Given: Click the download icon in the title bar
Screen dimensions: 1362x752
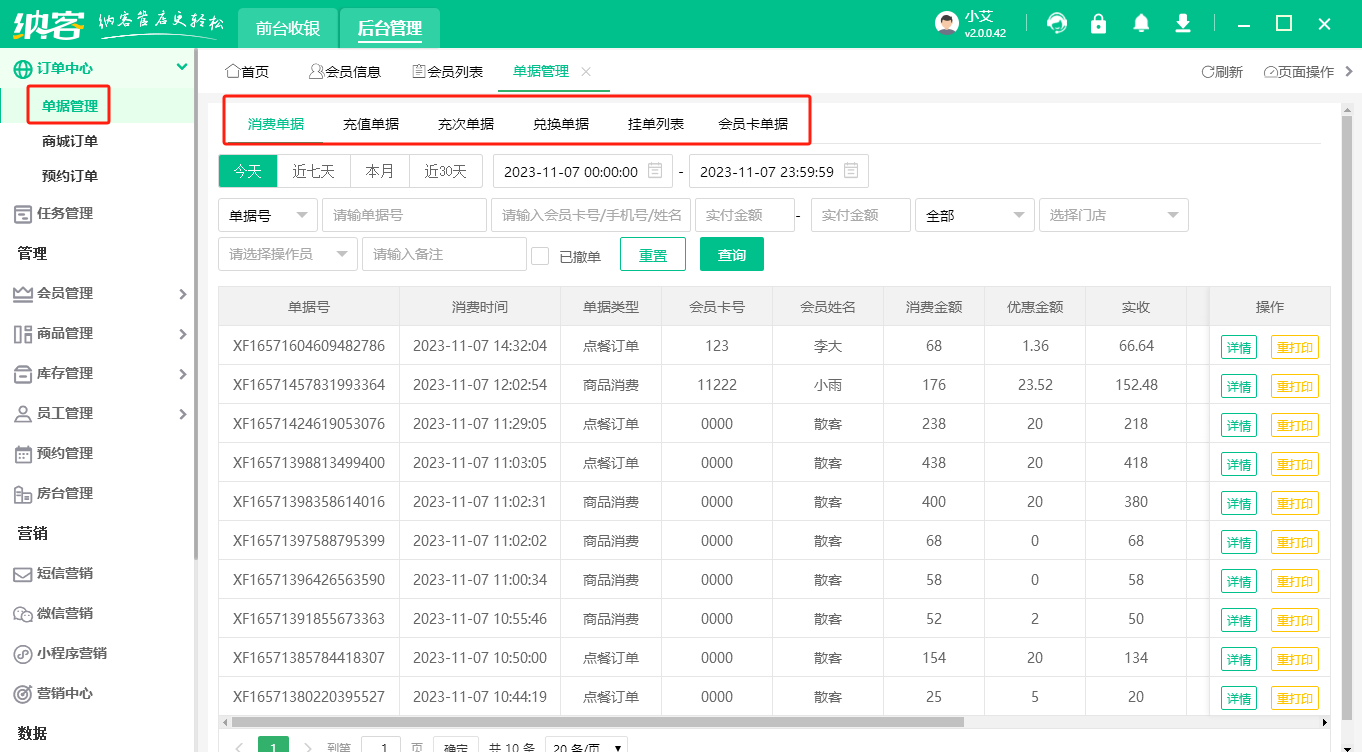Looking at the screenshot, I should tap(1182, 22).
